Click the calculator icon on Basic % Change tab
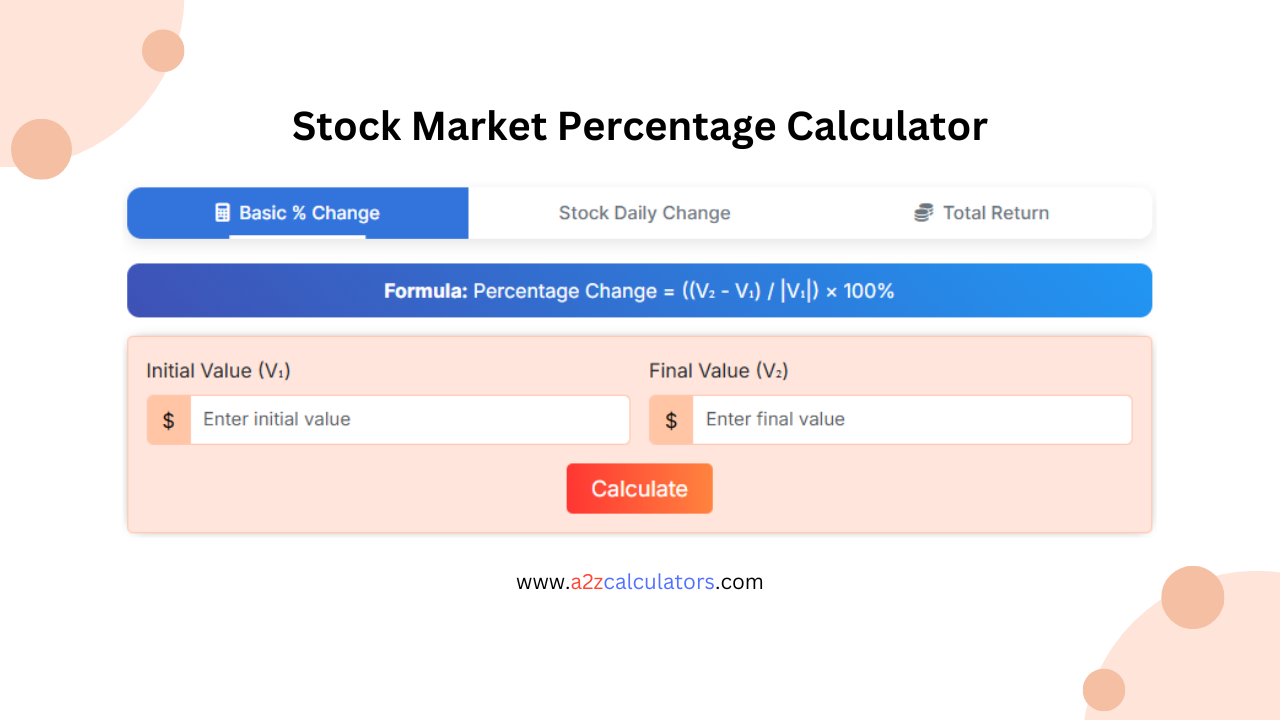The width and height of the screenshot is (1280, 720). [222, 212]
